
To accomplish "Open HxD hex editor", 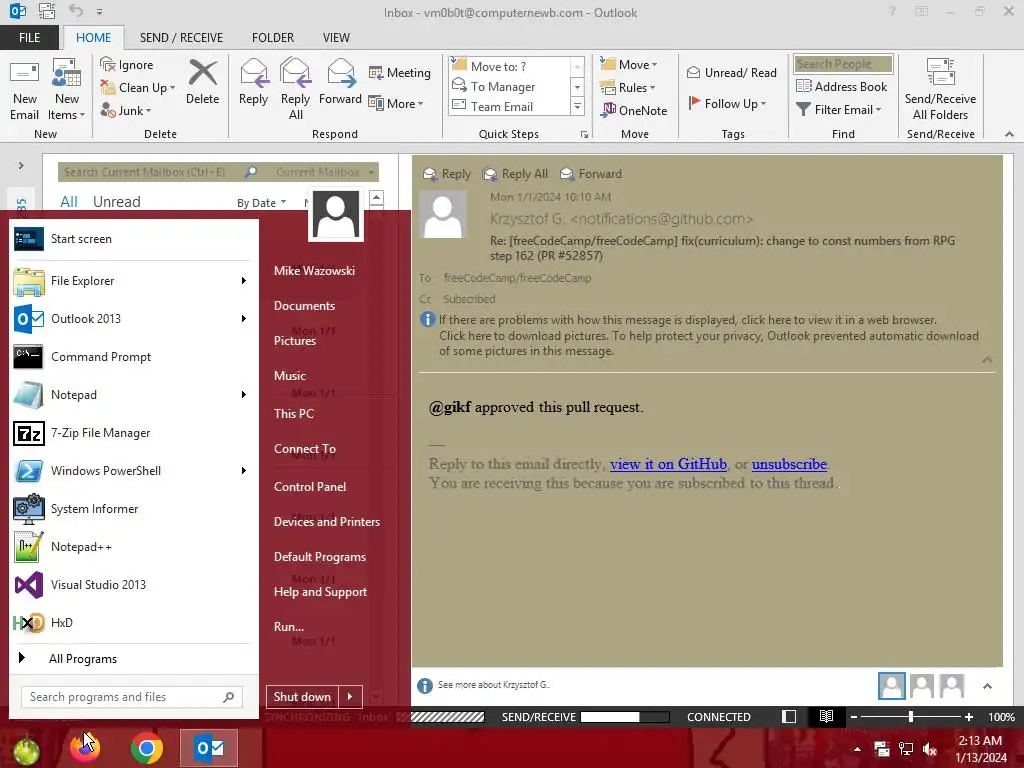I will [133, 622].
